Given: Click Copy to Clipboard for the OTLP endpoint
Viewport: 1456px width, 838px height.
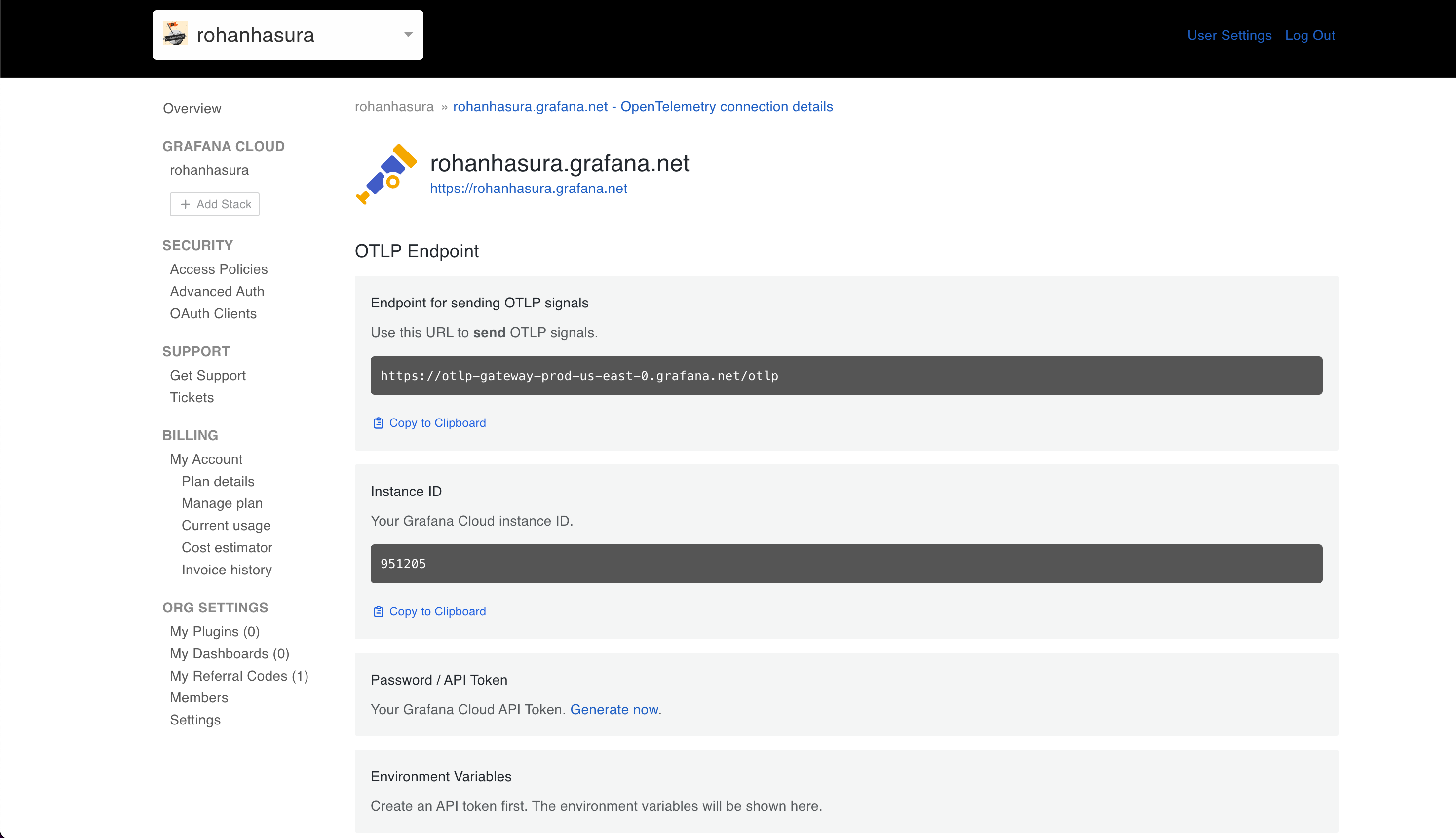Looking at the screenshot, I should click(437, 422).
